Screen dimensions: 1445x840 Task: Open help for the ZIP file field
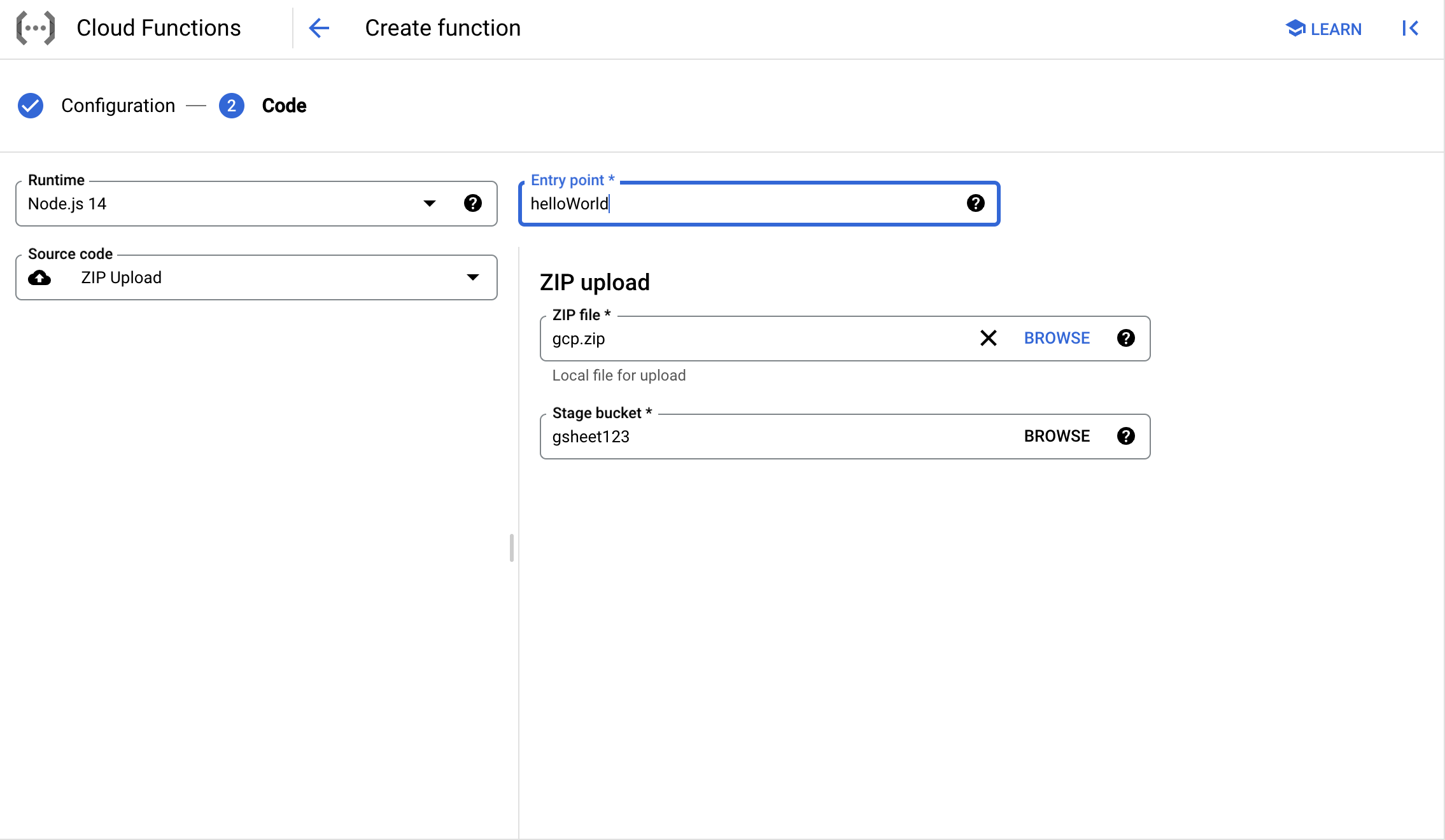click(1125, 338)
